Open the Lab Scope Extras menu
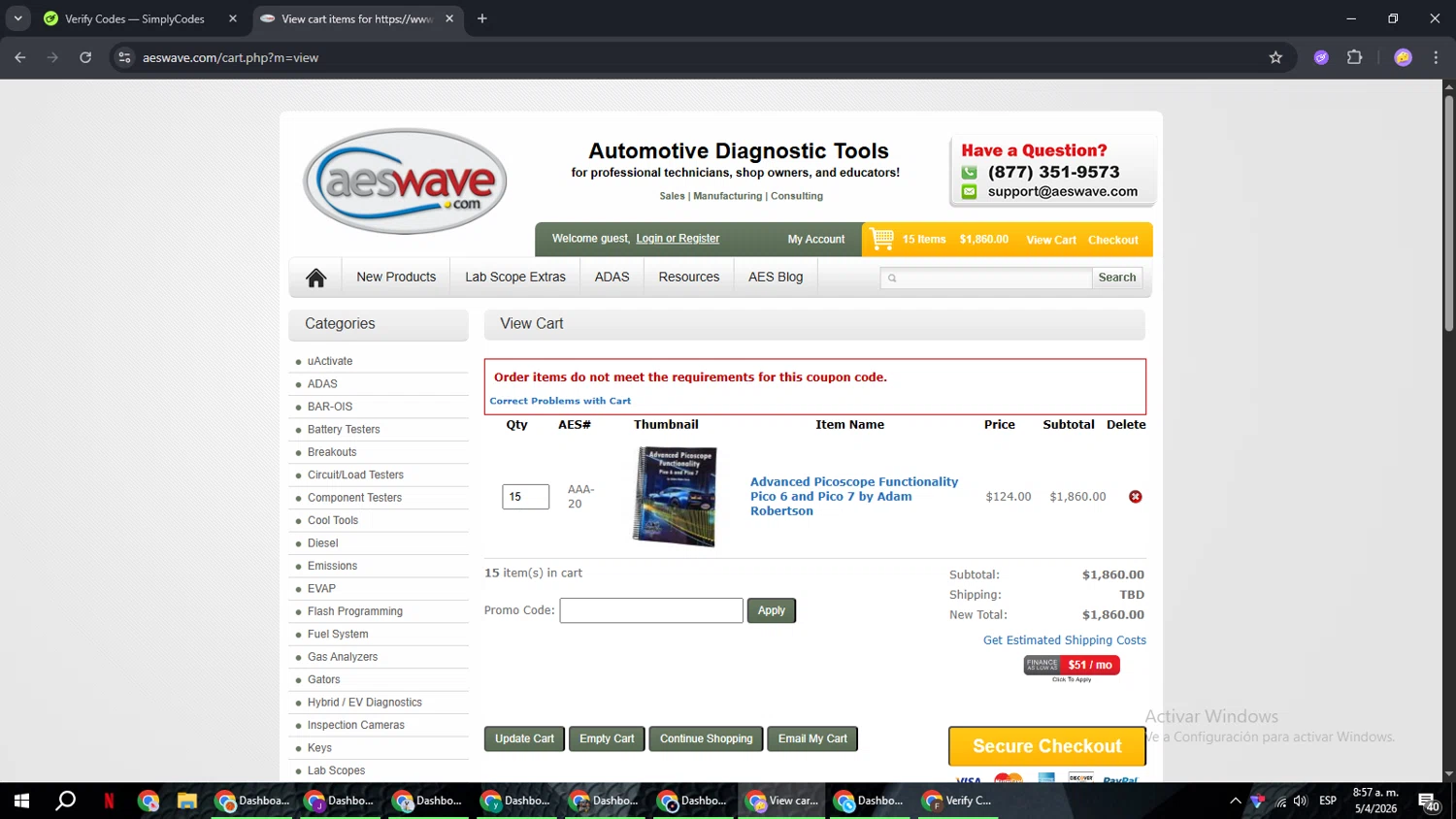Image resolution: width=1456 pixels, height=819 pixels. (515, 278)
